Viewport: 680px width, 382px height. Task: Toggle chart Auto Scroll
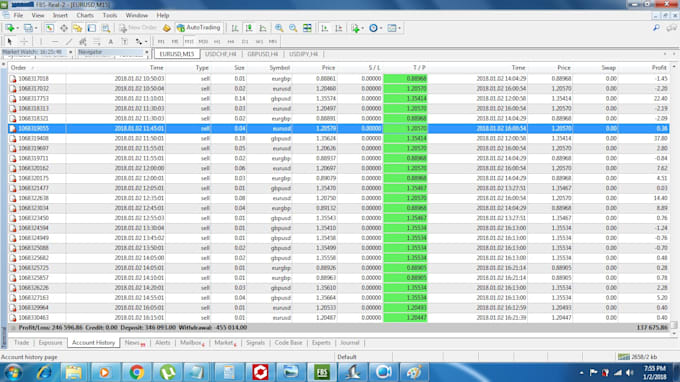[x=324, y=28]
